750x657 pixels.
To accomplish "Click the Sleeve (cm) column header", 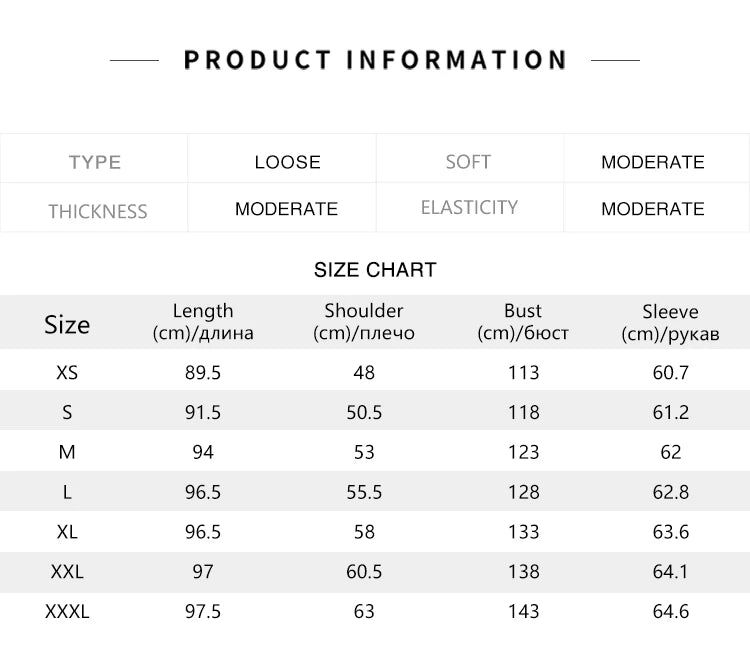I will [x=670, y=322].
